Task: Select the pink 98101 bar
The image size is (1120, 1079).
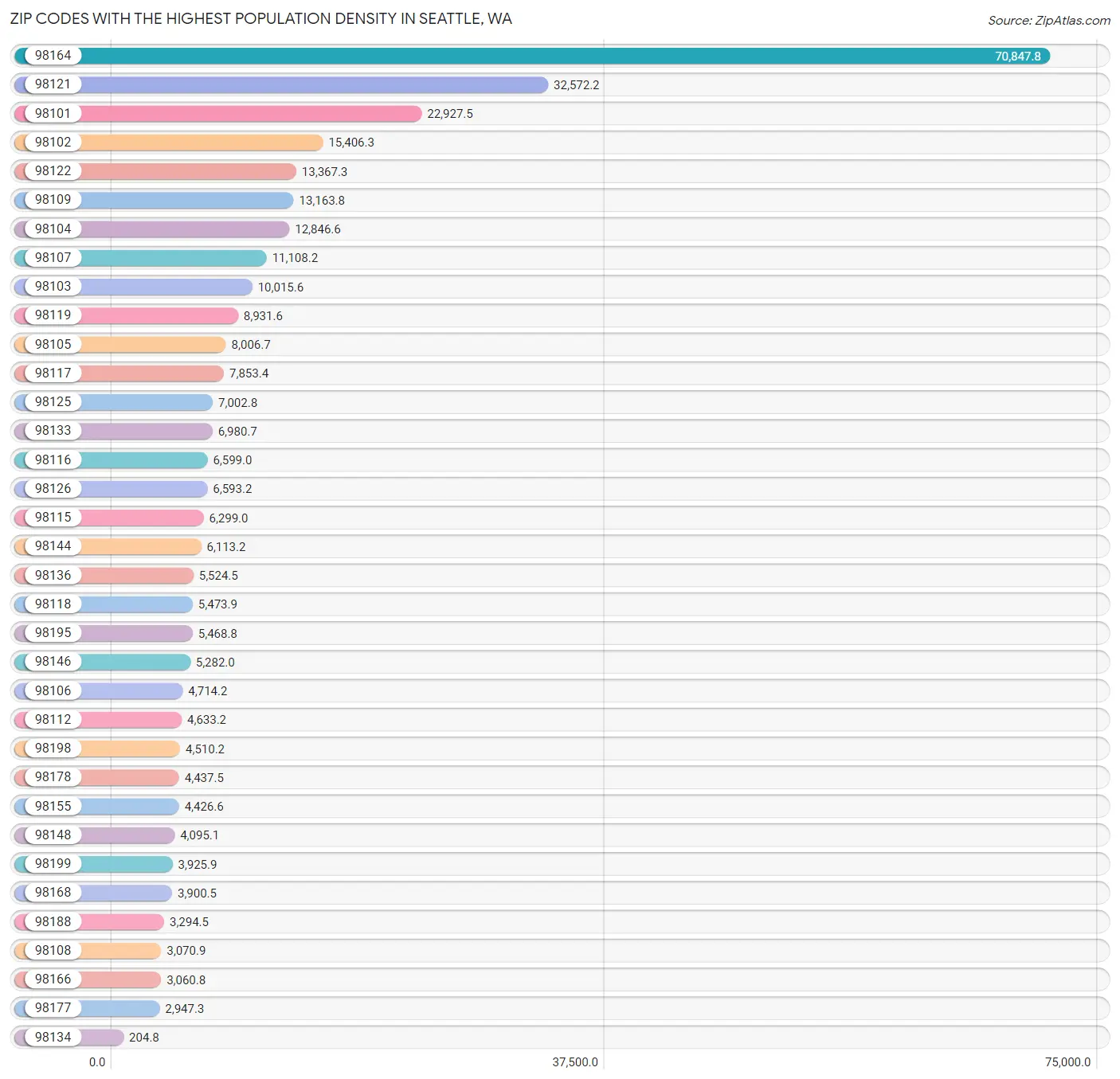Action: 250,114
